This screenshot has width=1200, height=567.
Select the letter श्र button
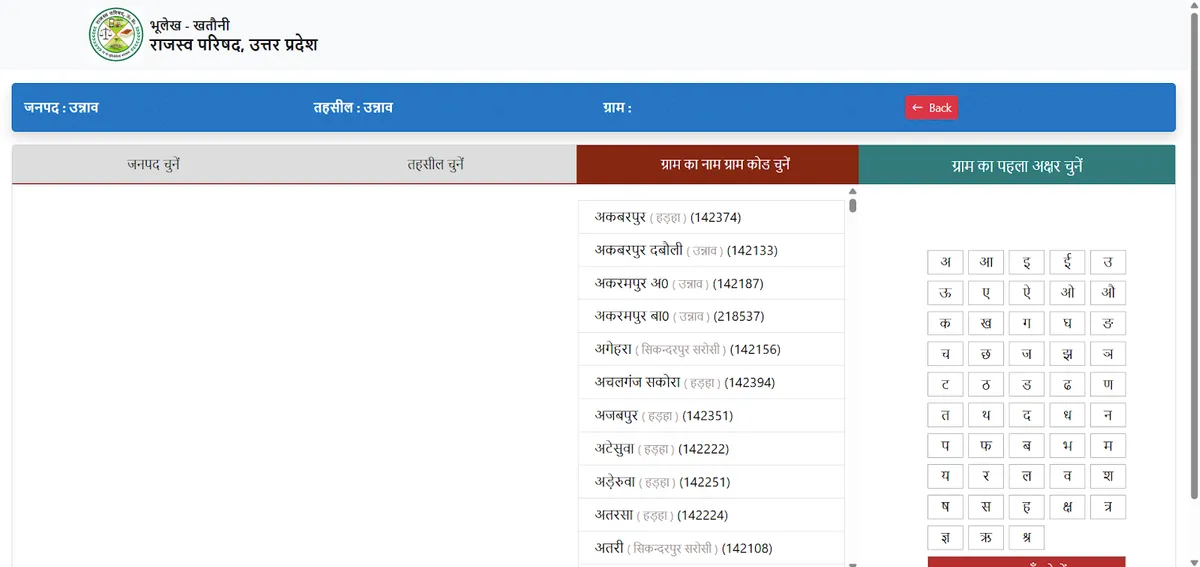point(1027,537)
